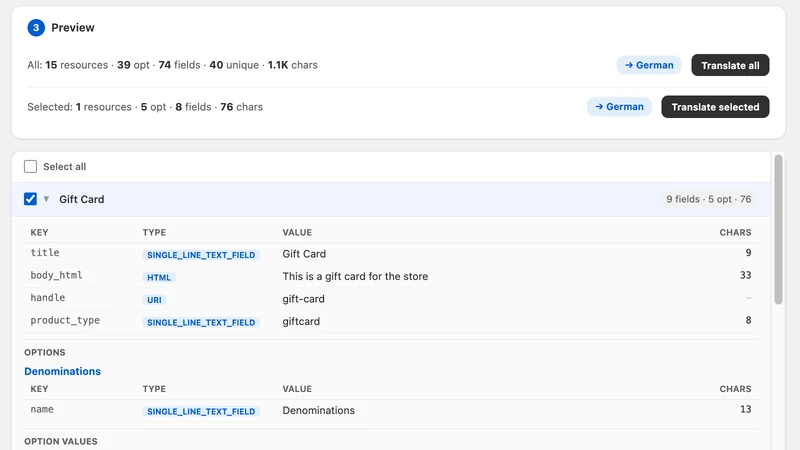The height and width of the screenshot is (450, 800).
Task: Click the name row SINGLE_LINE_TEXT_FIELD tag
Action: pos(201,411)
